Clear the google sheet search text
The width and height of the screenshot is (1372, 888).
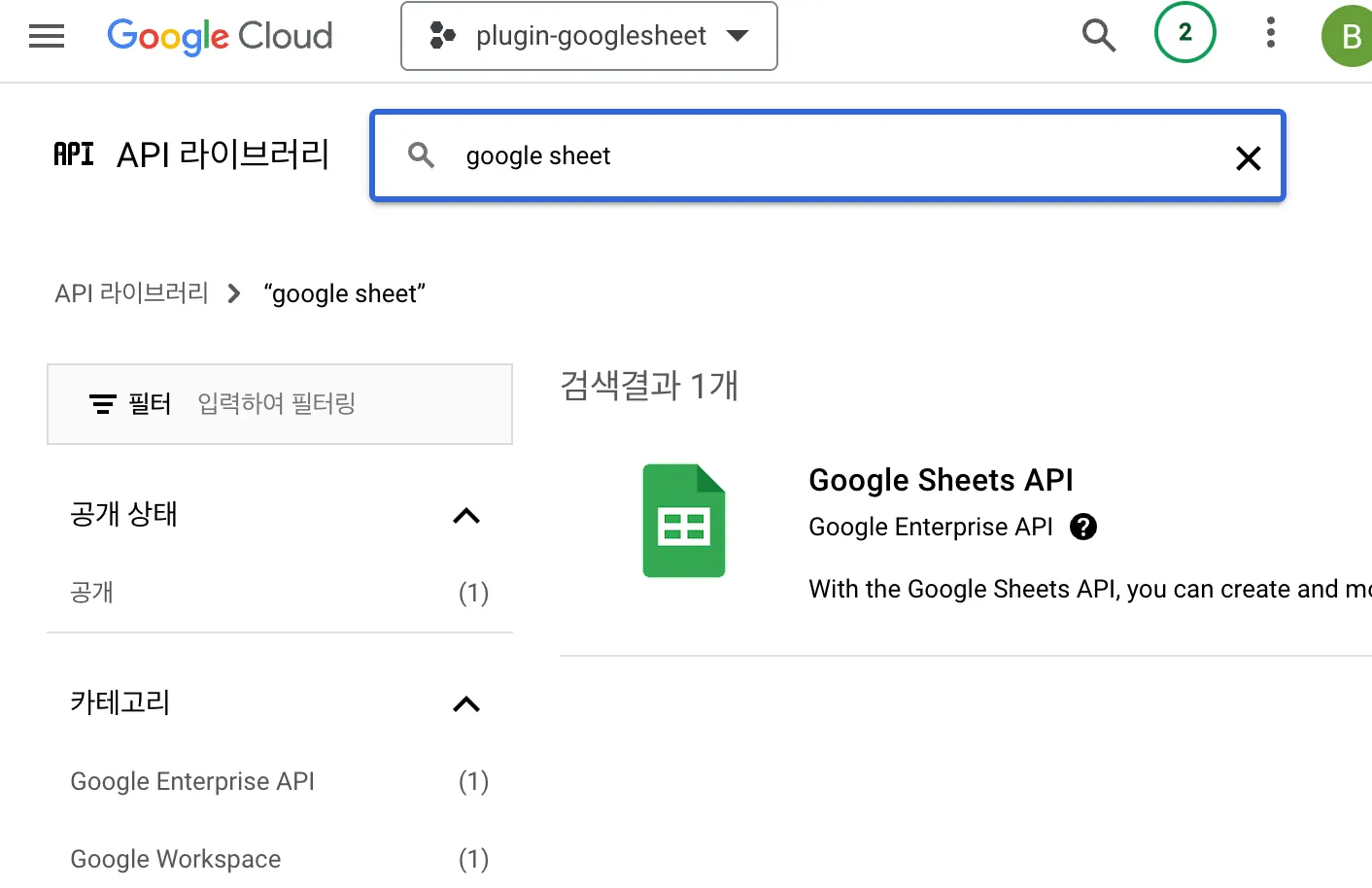pos(1248,157)
